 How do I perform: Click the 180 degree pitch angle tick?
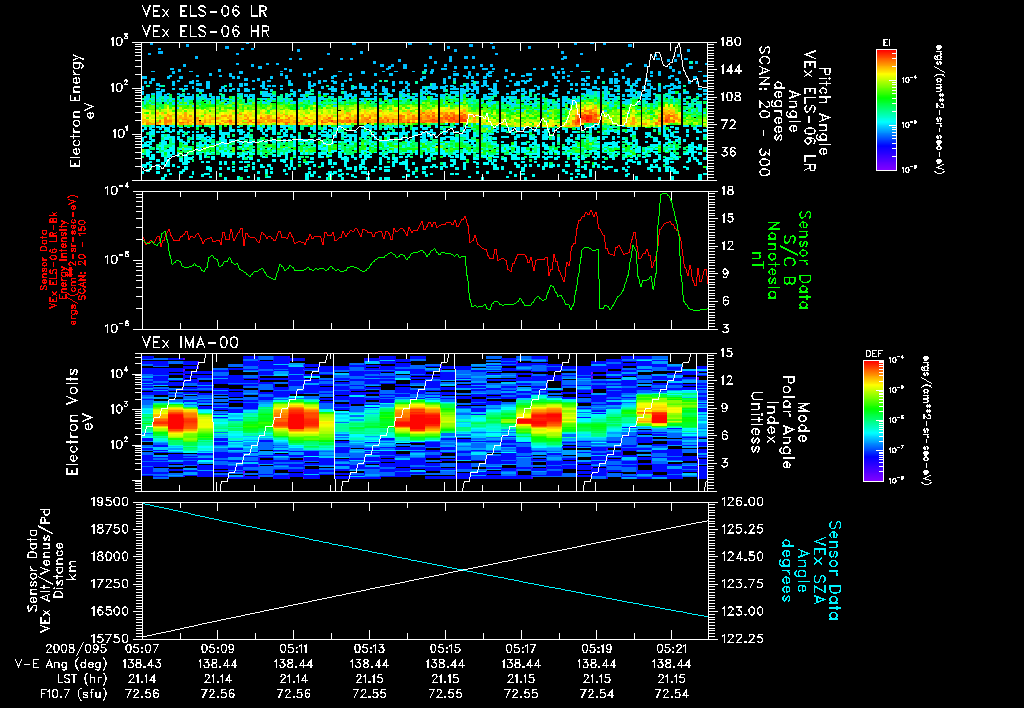pyautogui.click(x=730, y=42)
